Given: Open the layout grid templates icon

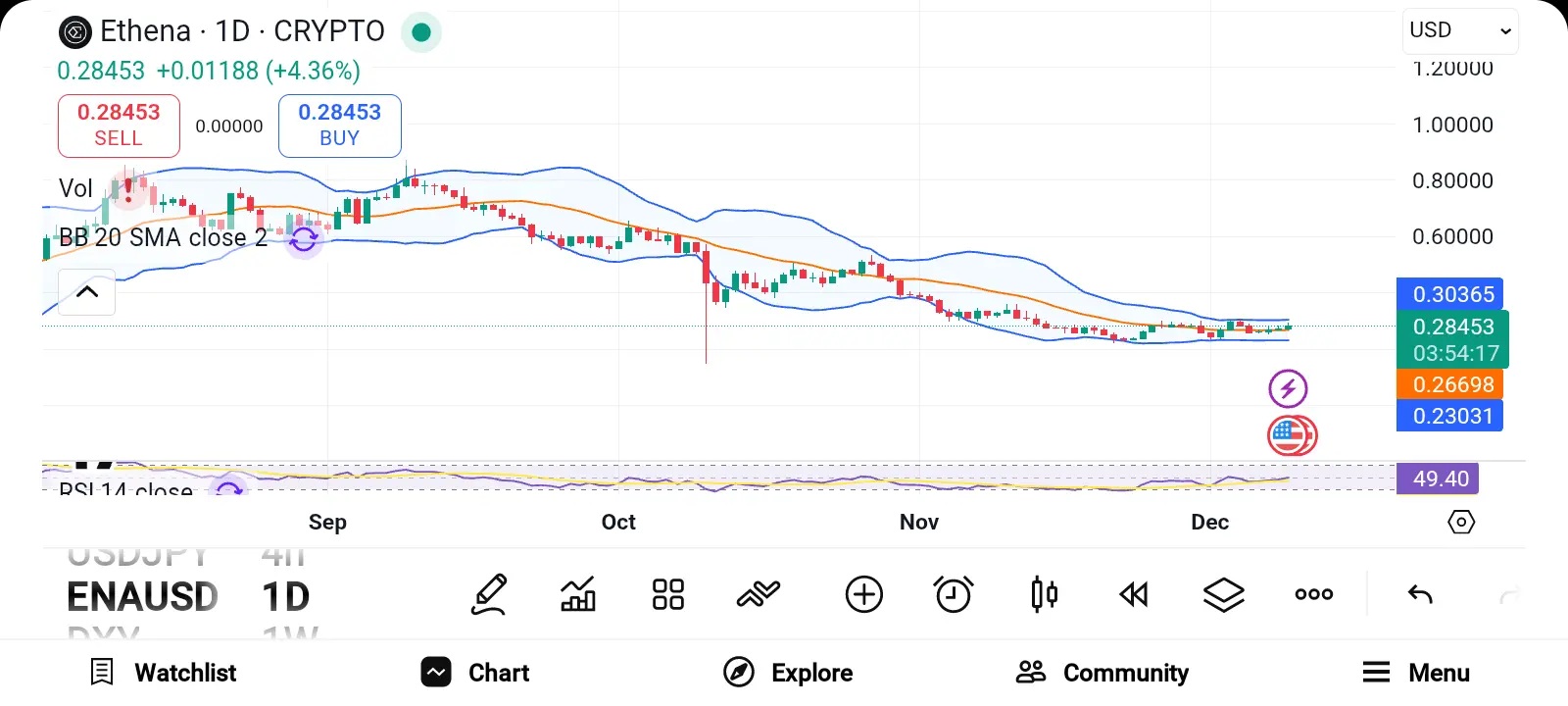Looking at the screenshot, I should click(668, 594).
